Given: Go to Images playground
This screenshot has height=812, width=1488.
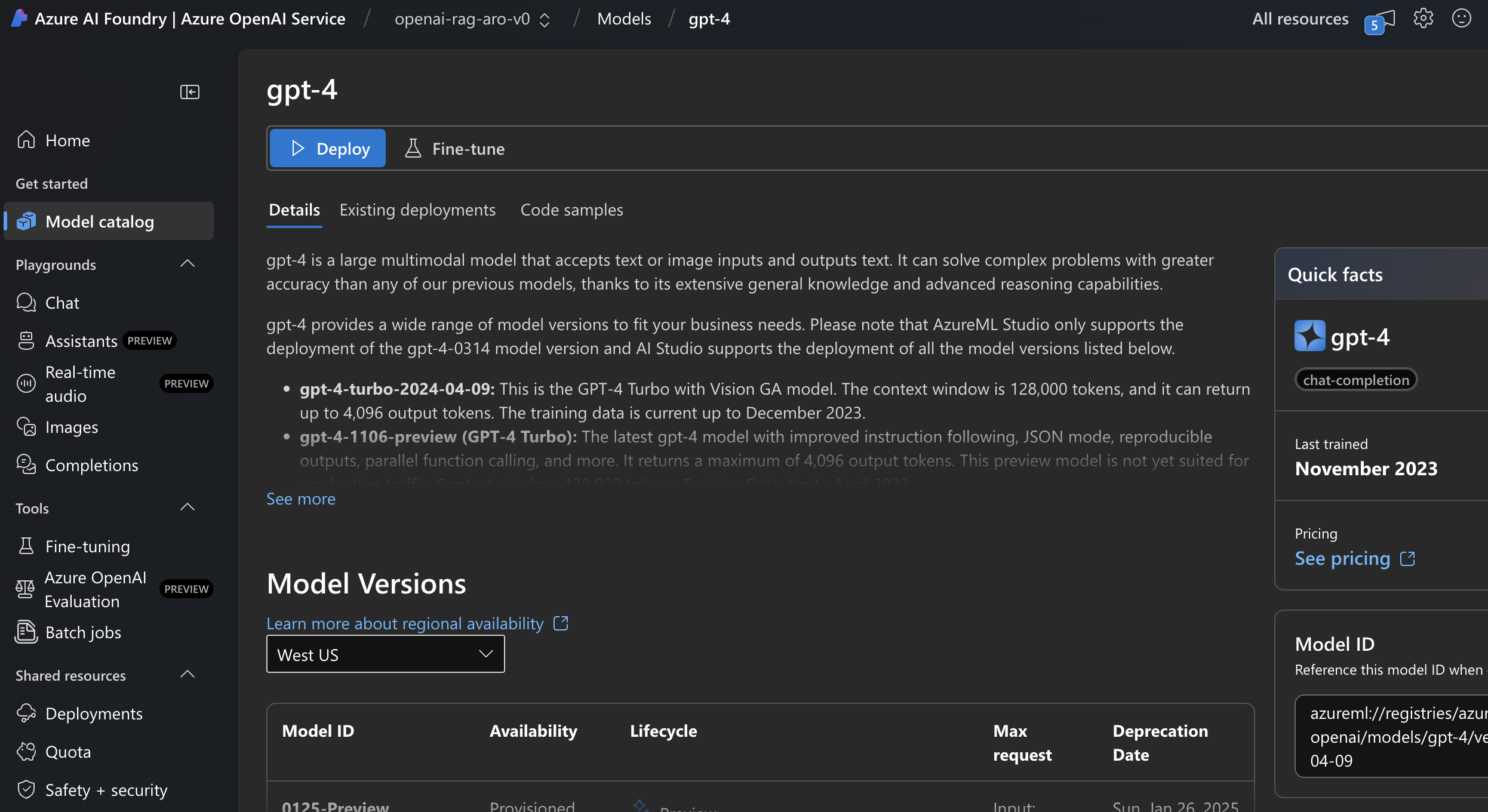Looking at the screenshot, I should (72, 427).
